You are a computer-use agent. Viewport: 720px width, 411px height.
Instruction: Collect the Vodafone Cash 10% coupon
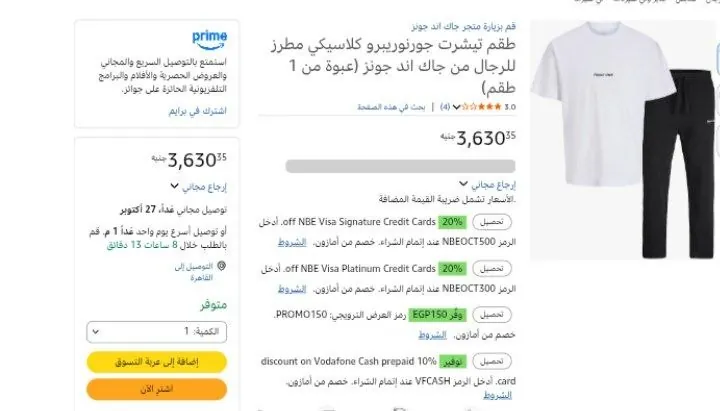tap(492, 361)
